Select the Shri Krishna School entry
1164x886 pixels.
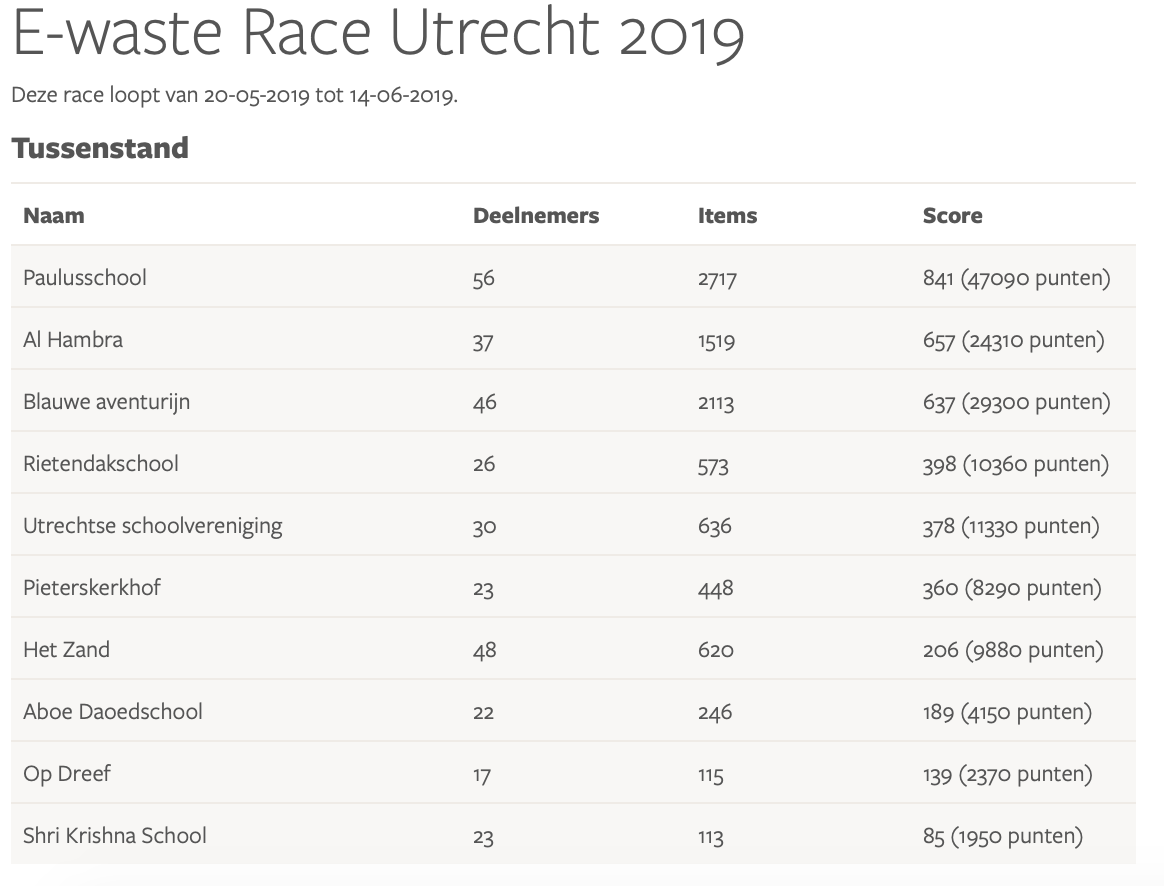coord(115,836)
